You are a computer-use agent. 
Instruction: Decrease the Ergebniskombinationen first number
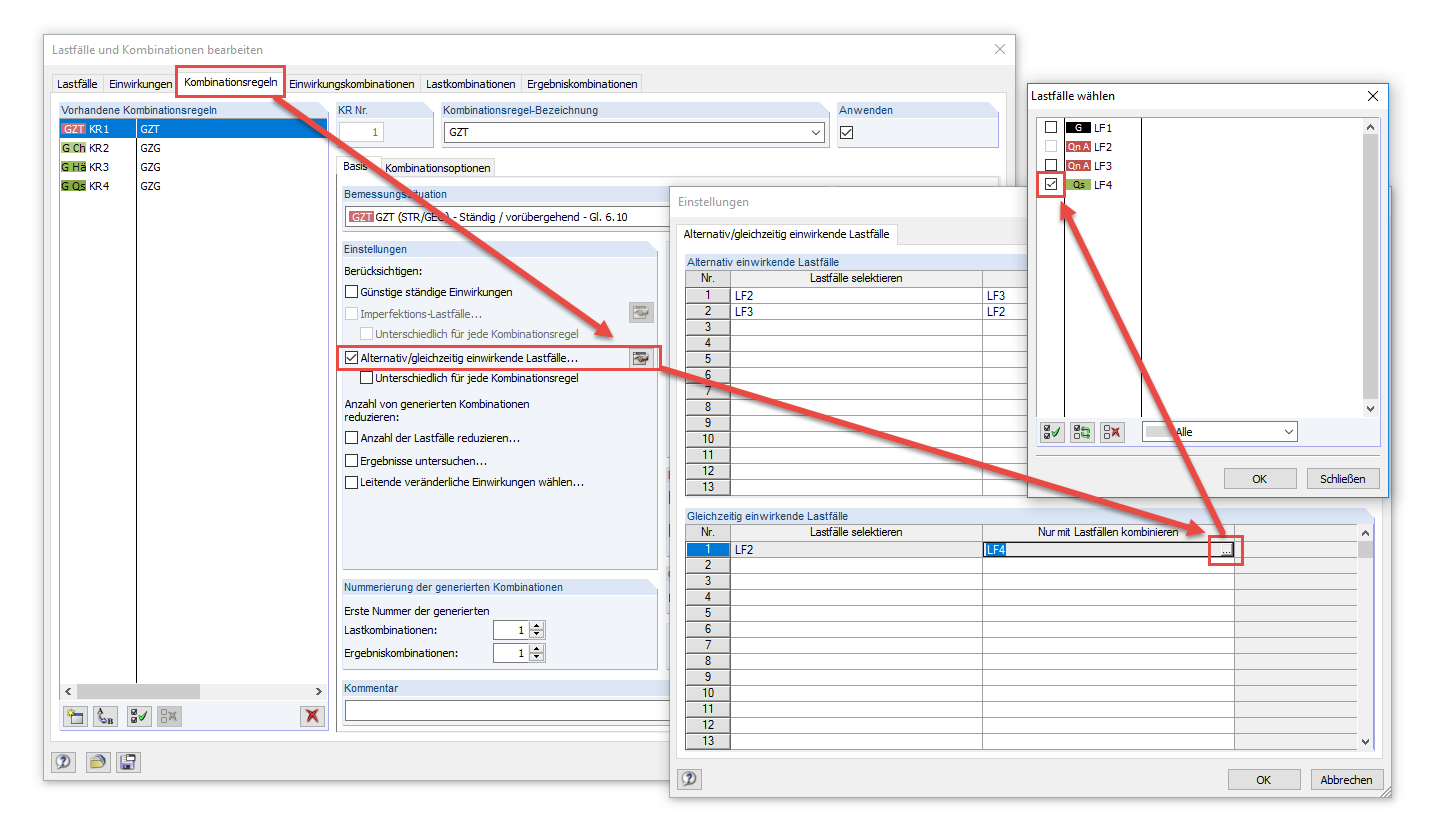pyautogui.click(x=538, y=658)
